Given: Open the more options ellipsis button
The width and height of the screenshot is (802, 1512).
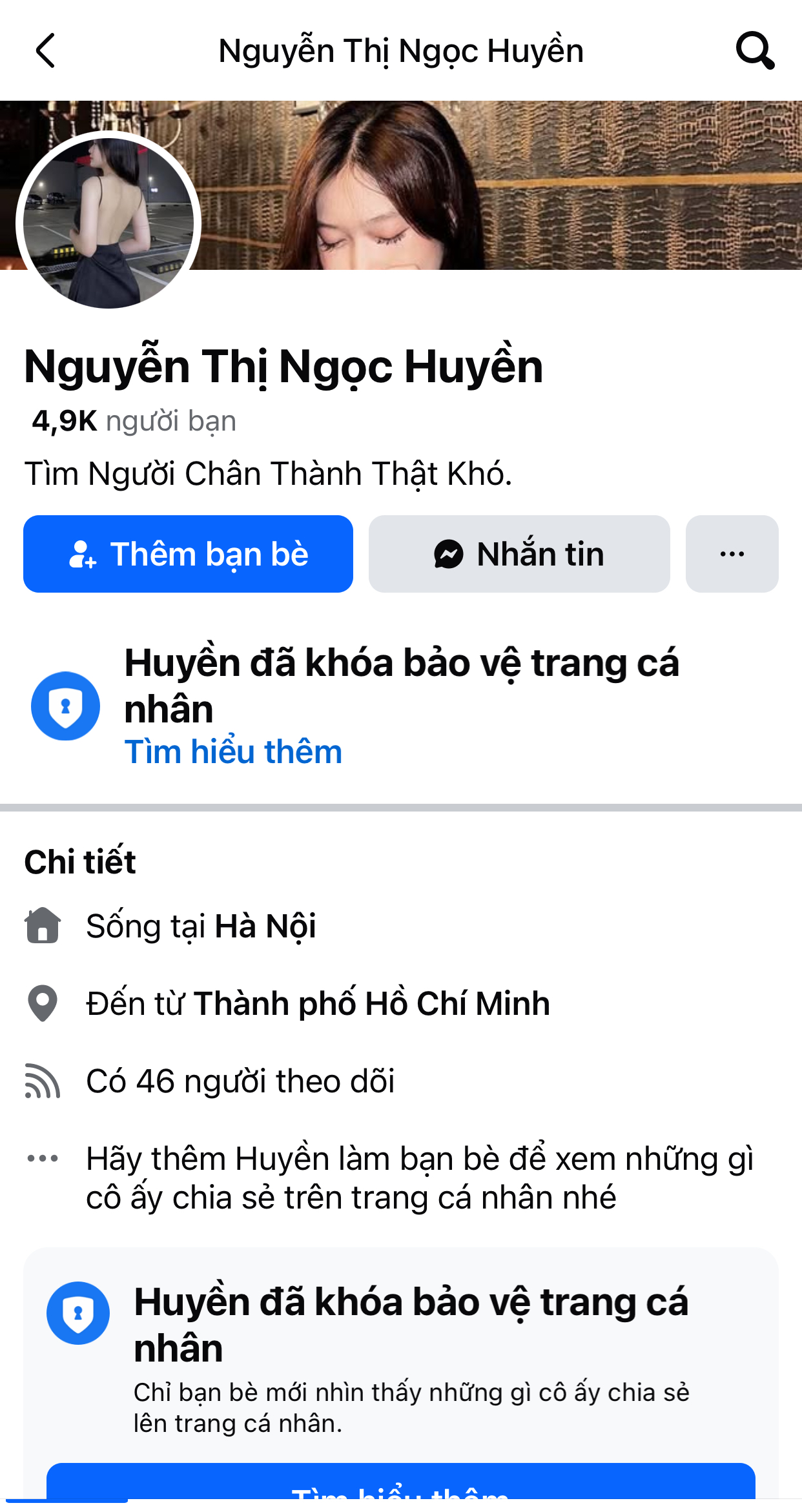Looking at the screenshot, I should (x=732, y=554).
